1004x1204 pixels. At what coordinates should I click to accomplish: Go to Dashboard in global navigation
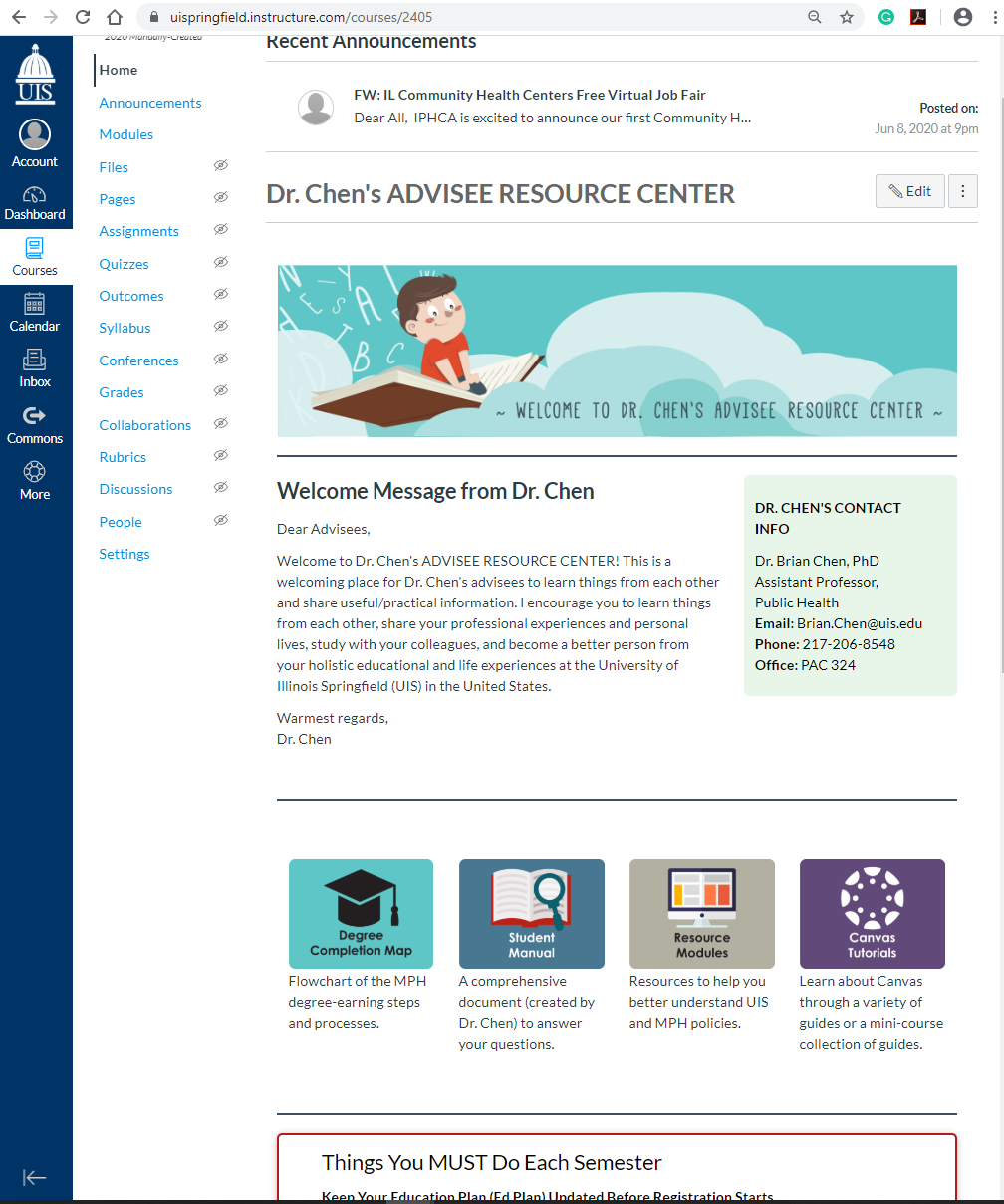(35, 203)
